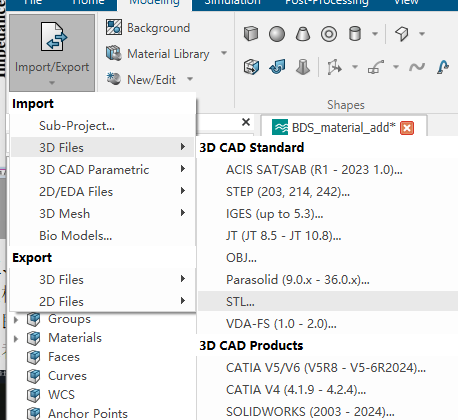Click the Import/Export button
Viewport: 458px width, 420px height.
coord(52,53)
